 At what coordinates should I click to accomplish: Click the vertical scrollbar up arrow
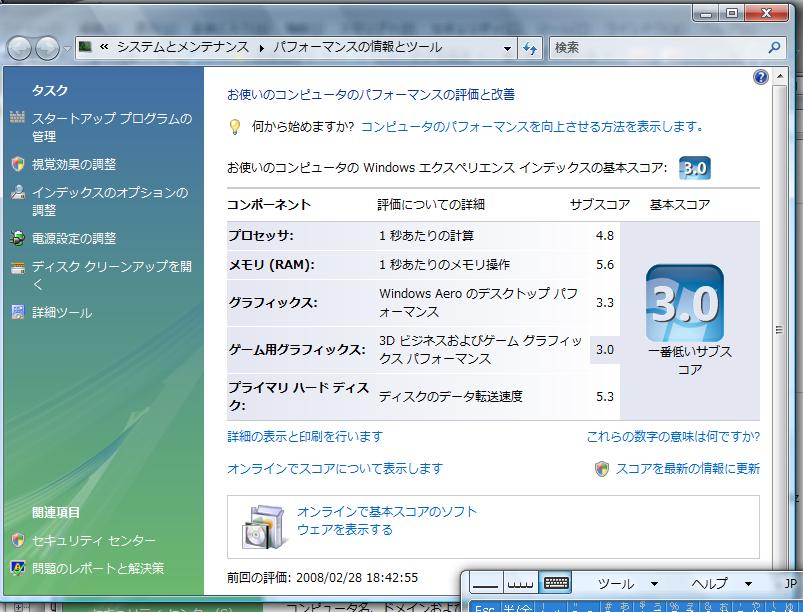(779, 77)
